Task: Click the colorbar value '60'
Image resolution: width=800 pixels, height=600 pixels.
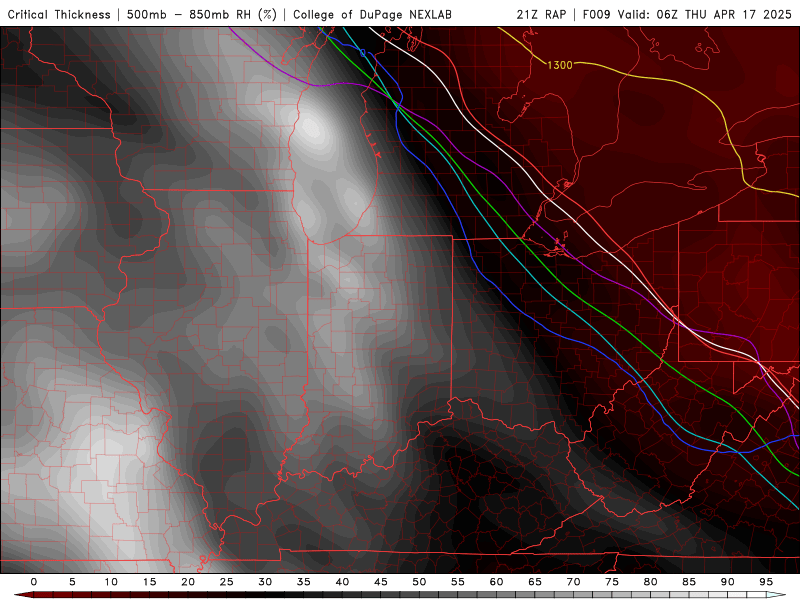Action: [x=496, y=582]
